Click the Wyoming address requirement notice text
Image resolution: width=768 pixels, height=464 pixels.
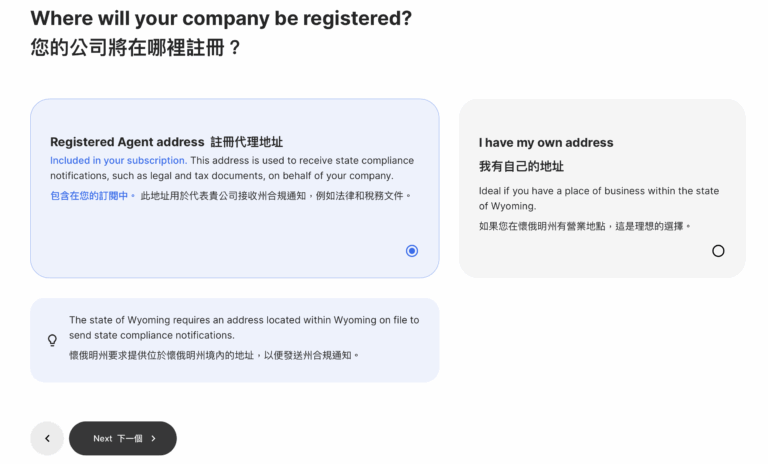243,327
